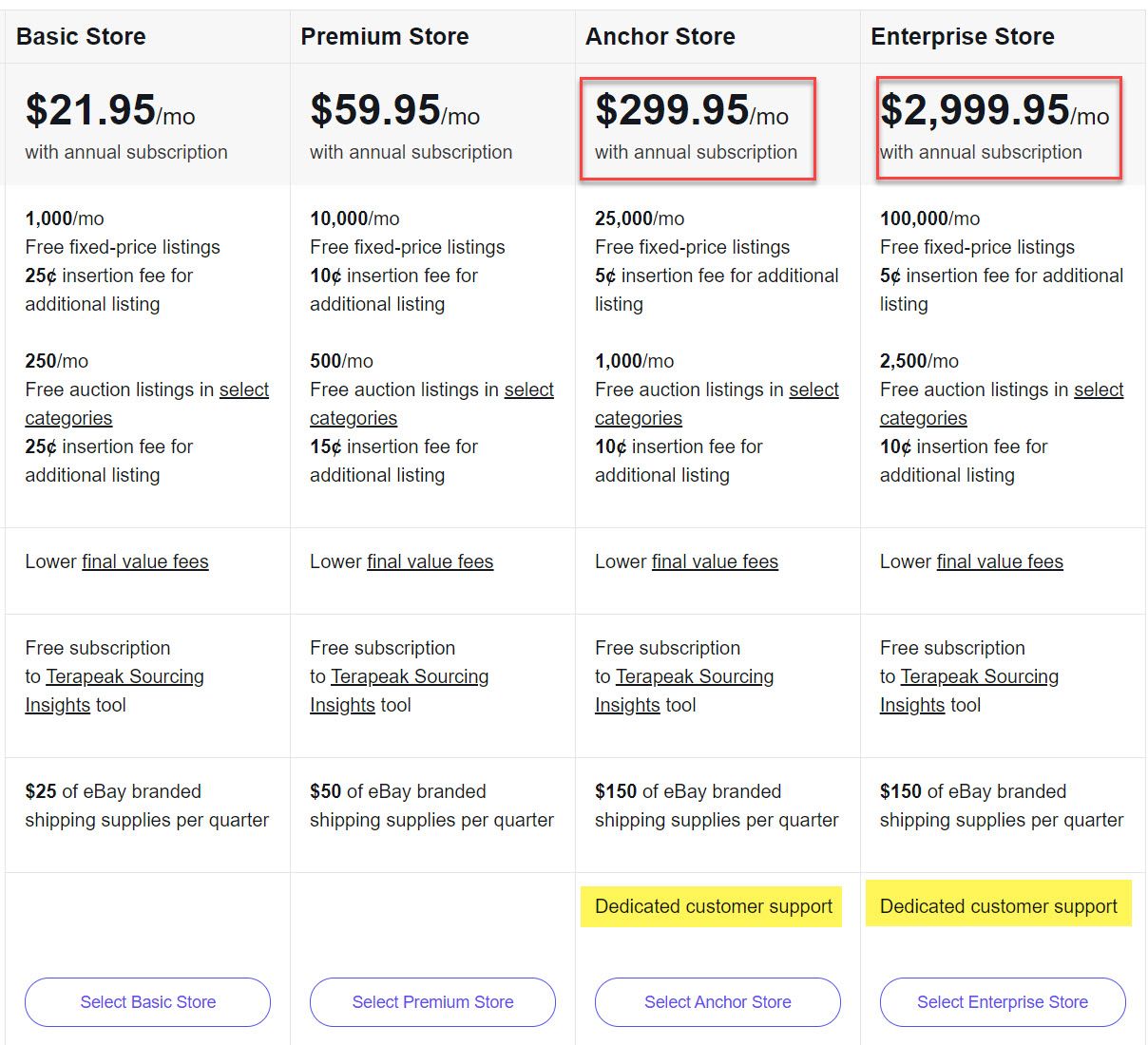Open final value fees link under Basic Store
This screenshot has width=1148, height=1045.
145,561
